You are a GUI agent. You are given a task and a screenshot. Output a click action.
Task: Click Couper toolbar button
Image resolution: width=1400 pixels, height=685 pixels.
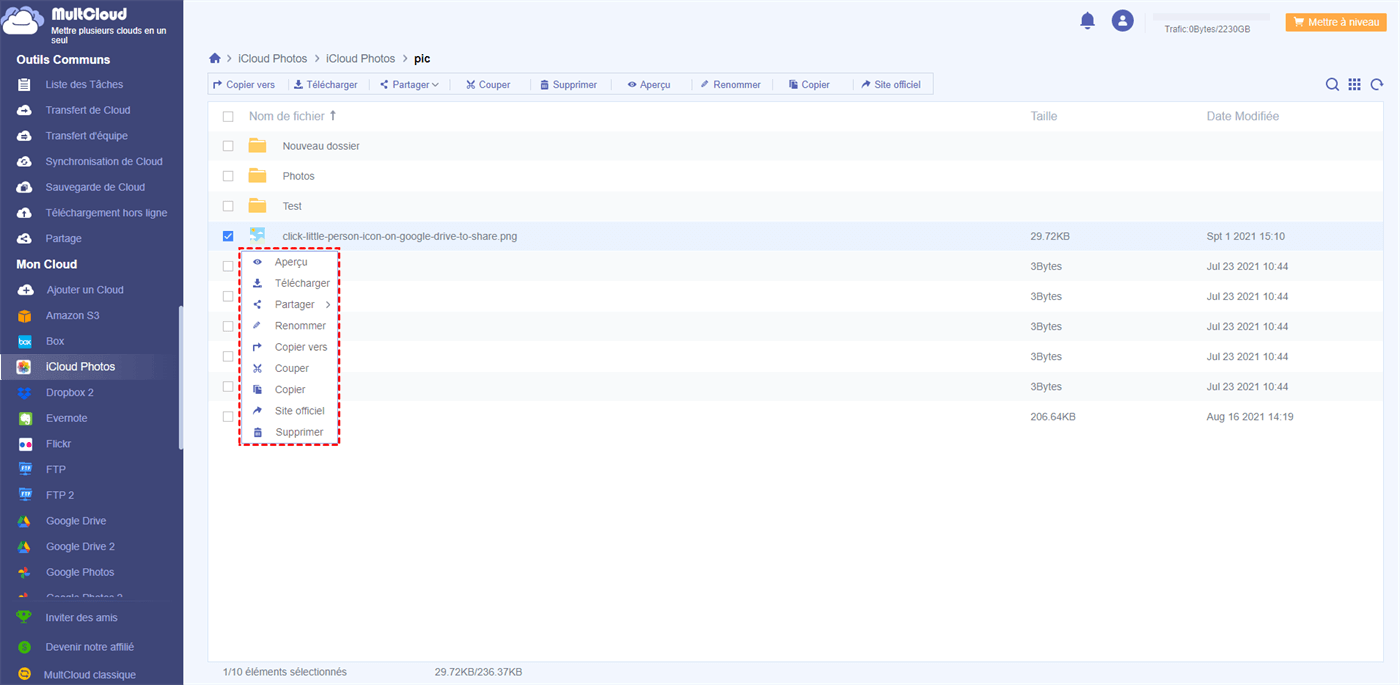488,85
